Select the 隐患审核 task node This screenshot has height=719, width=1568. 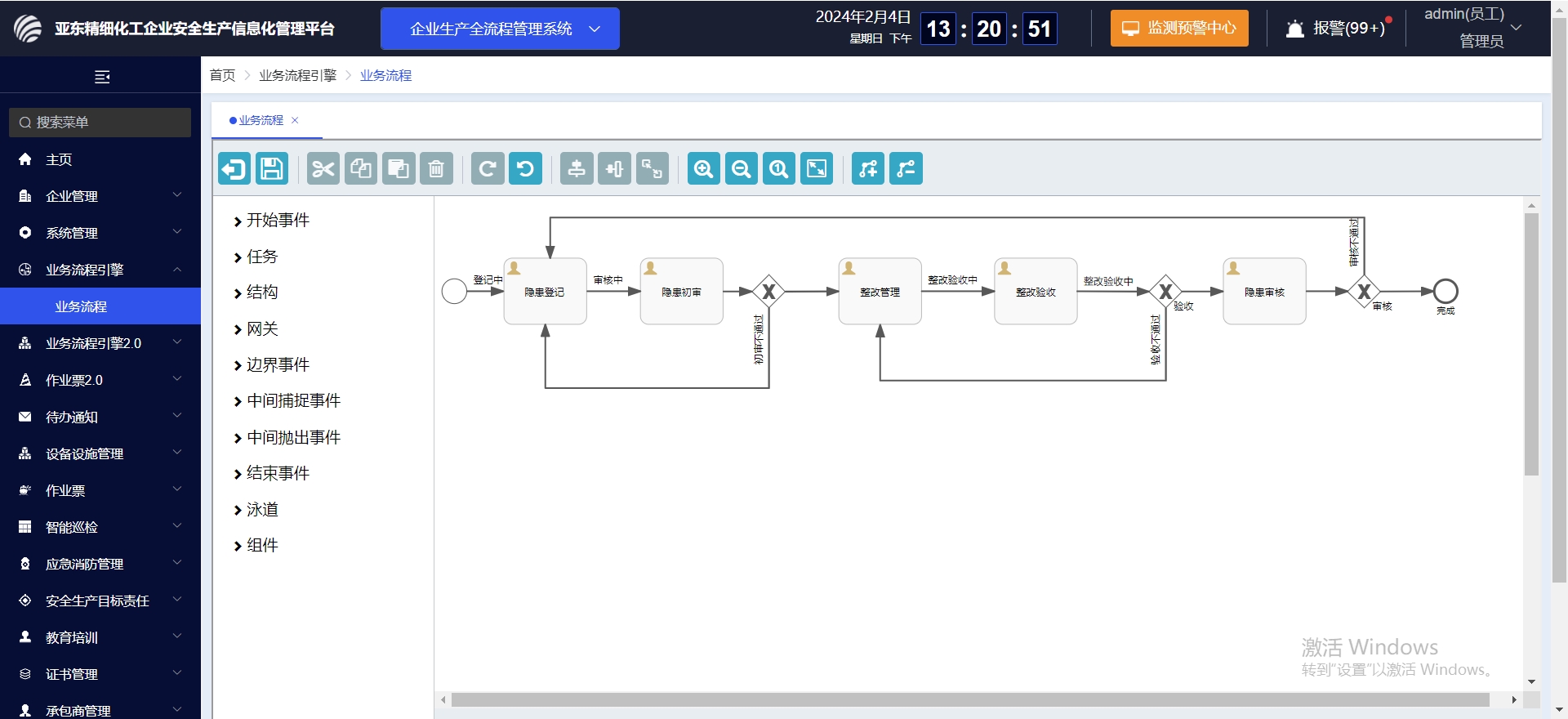coord(1265,292)
